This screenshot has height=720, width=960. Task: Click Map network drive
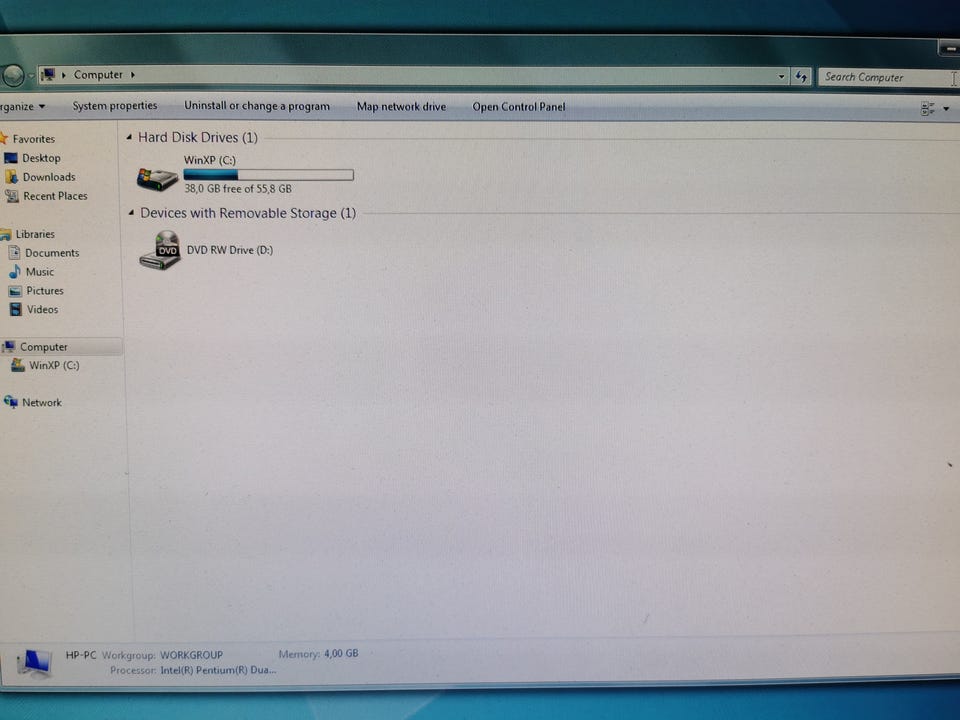click(x=402, y=107)
